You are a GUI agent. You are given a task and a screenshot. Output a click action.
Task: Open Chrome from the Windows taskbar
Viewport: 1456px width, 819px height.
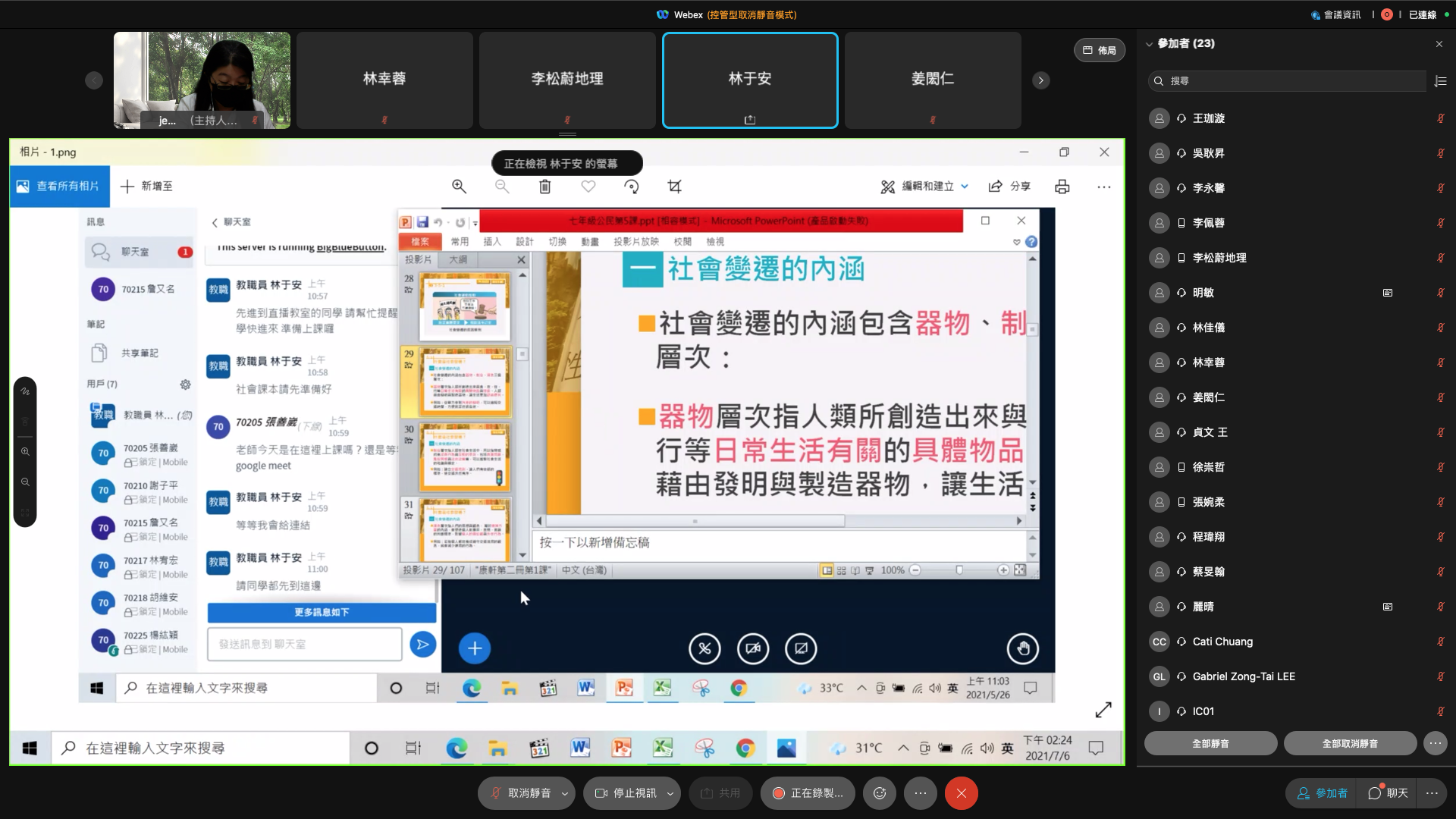(745, 748)
